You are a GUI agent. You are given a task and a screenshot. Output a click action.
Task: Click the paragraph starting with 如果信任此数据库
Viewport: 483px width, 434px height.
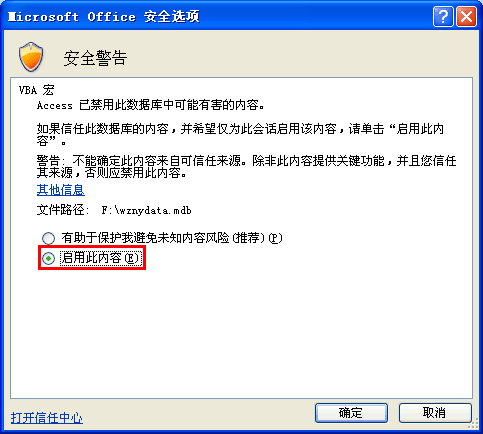point(240,135)
